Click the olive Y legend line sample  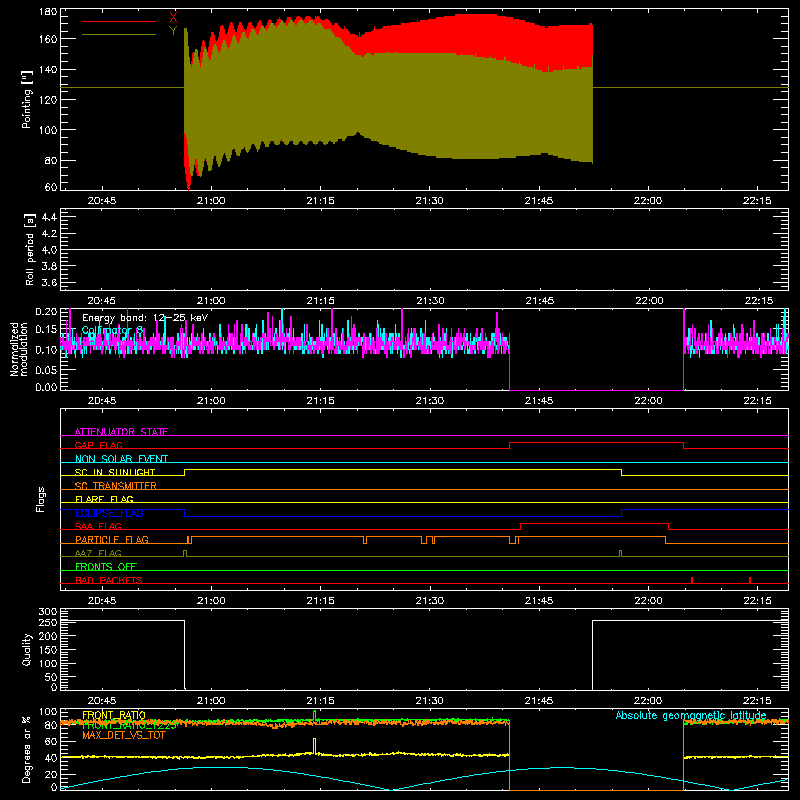point(119,35)
